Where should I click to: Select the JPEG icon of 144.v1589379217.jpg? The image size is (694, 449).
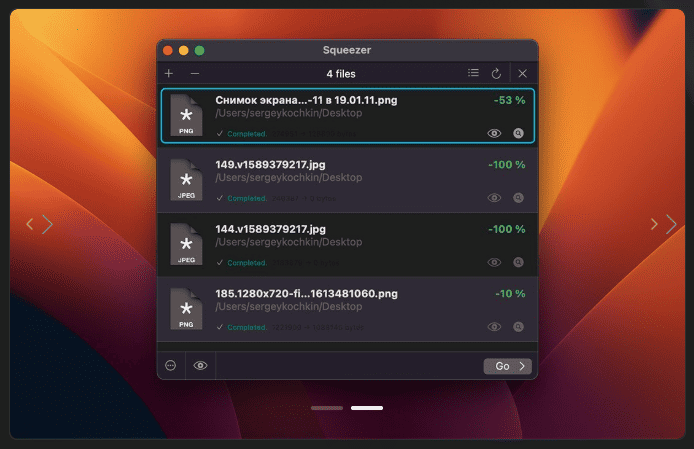(x=186, y=244)
